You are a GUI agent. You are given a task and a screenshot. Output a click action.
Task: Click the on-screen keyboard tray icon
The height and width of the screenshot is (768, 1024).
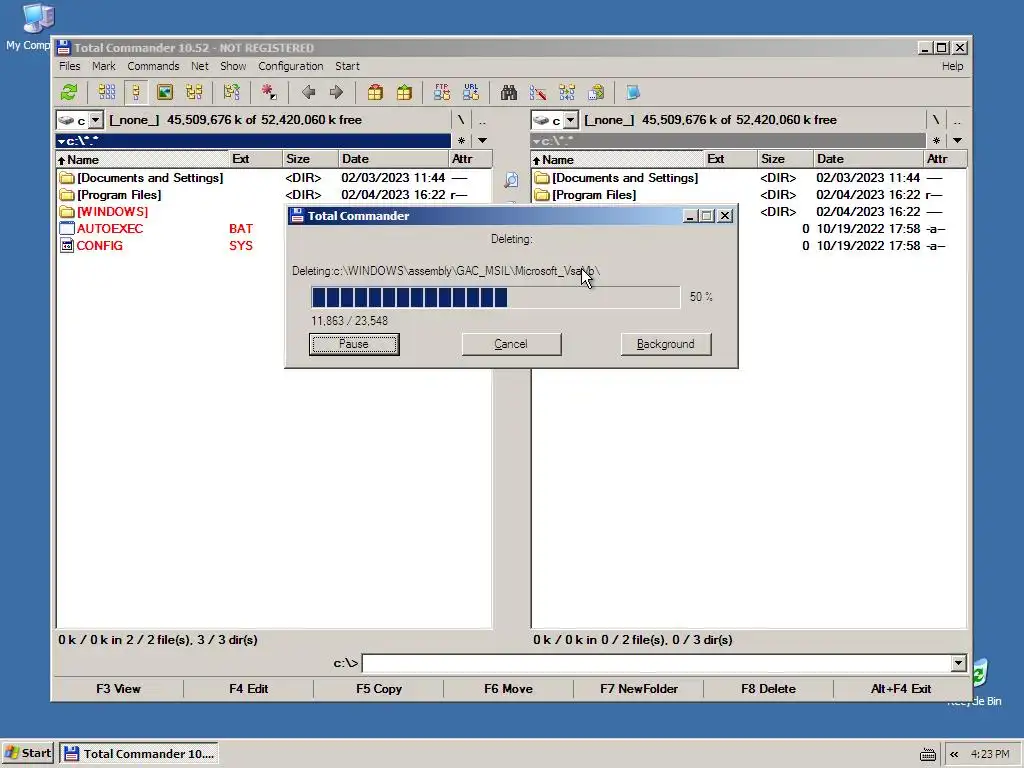pos(927,754)
